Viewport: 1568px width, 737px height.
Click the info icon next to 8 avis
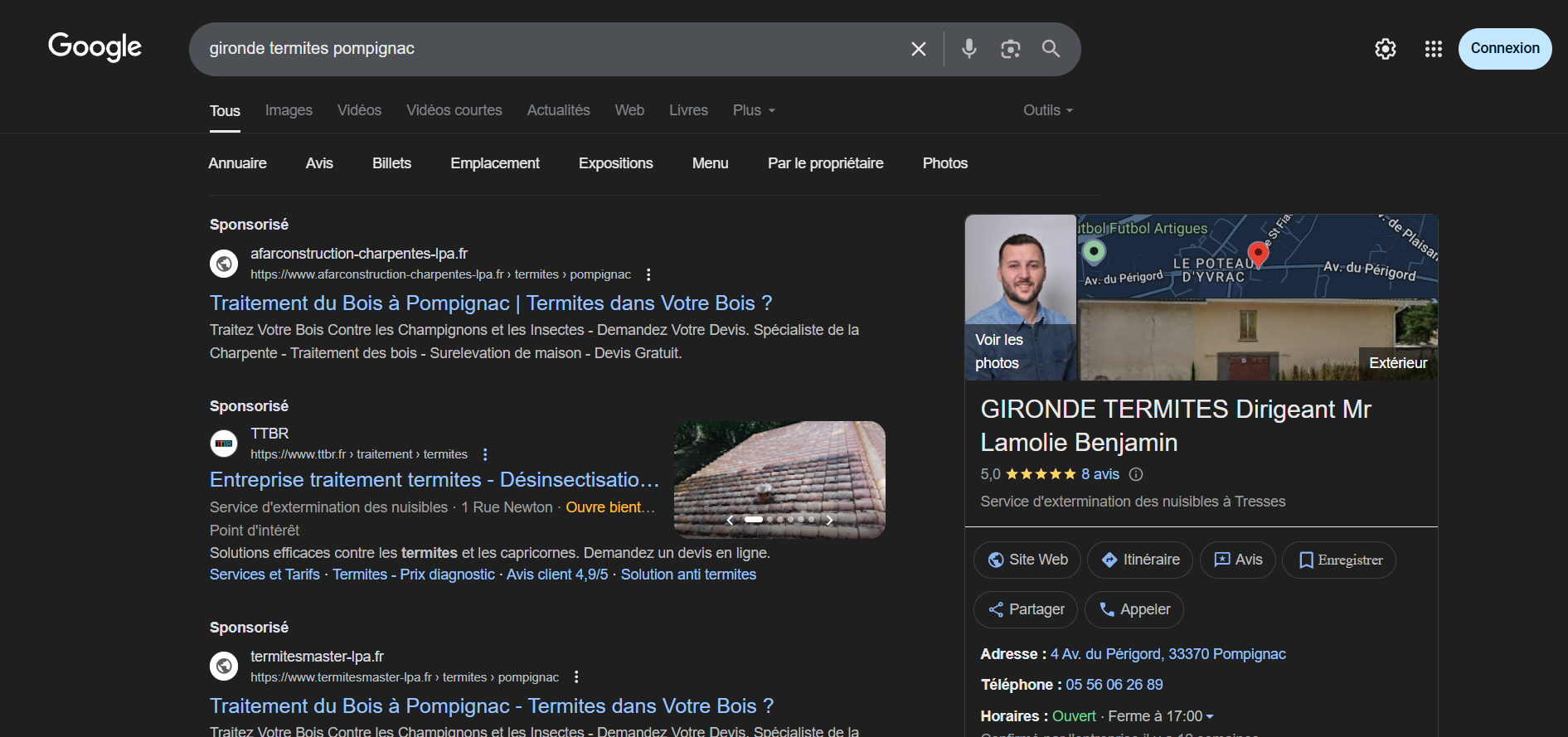(x=1136, y=474)
